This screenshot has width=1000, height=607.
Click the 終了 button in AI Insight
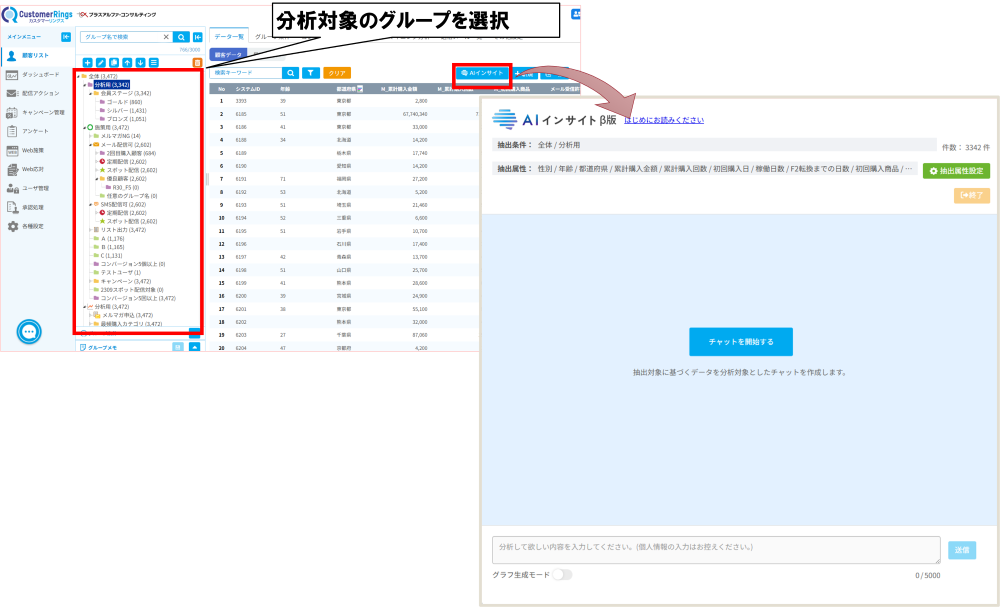point(972,195)
